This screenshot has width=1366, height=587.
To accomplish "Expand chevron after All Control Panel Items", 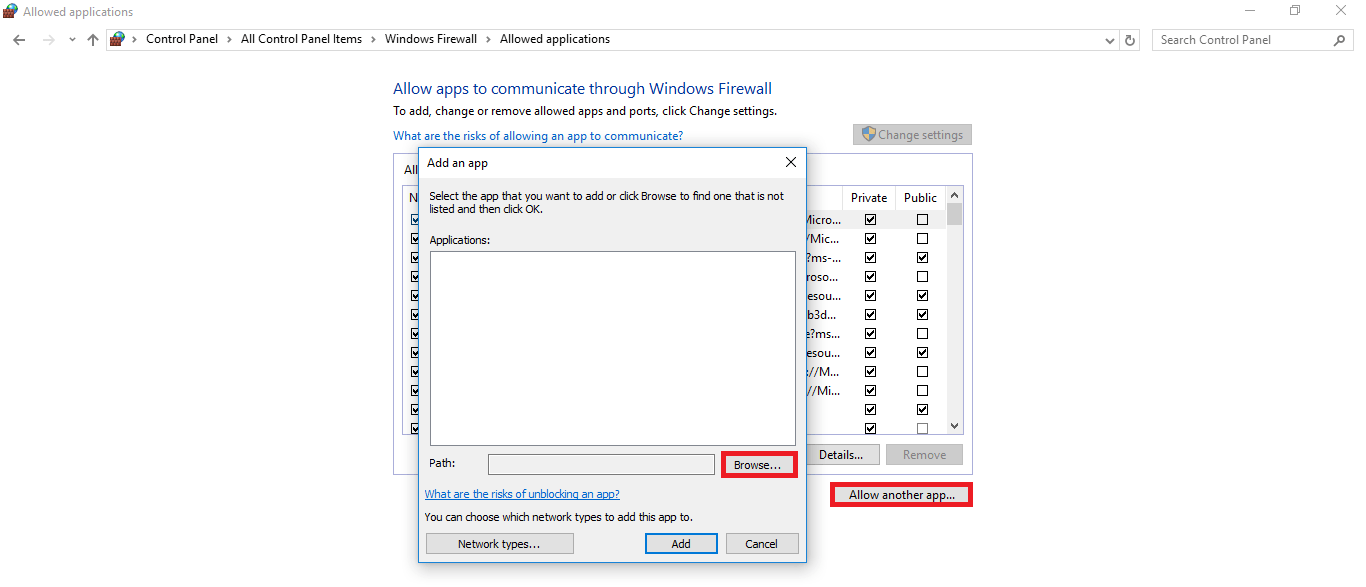I will click(x=374, y=40).
